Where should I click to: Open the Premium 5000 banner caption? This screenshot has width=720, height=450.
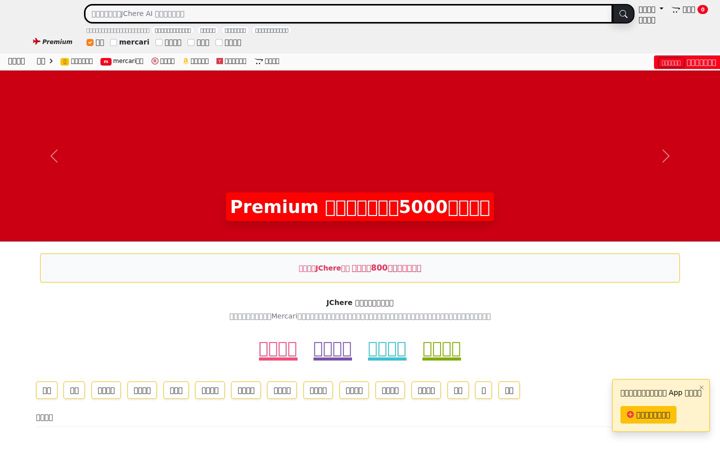[360, 207]
